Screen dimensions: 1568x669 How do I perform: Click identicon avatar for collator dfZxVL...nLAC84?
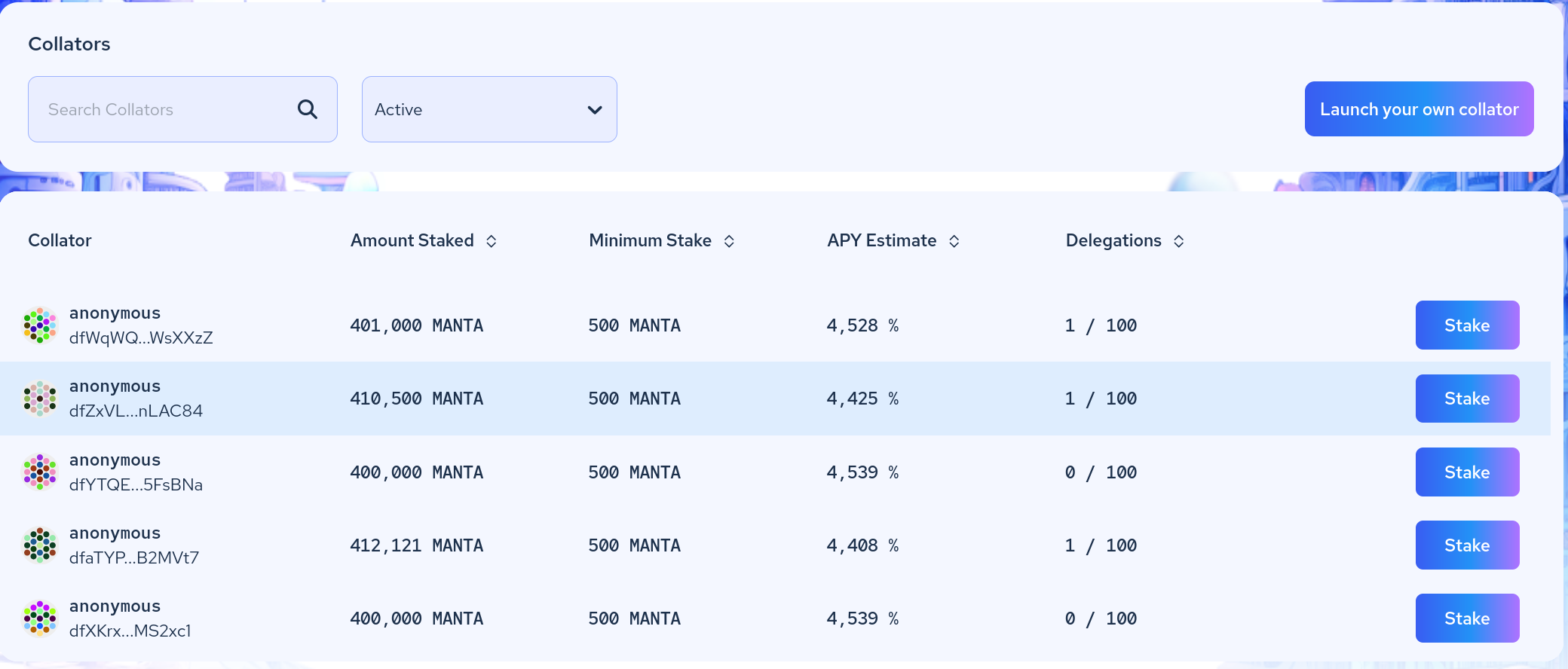[x=40, y=399]
